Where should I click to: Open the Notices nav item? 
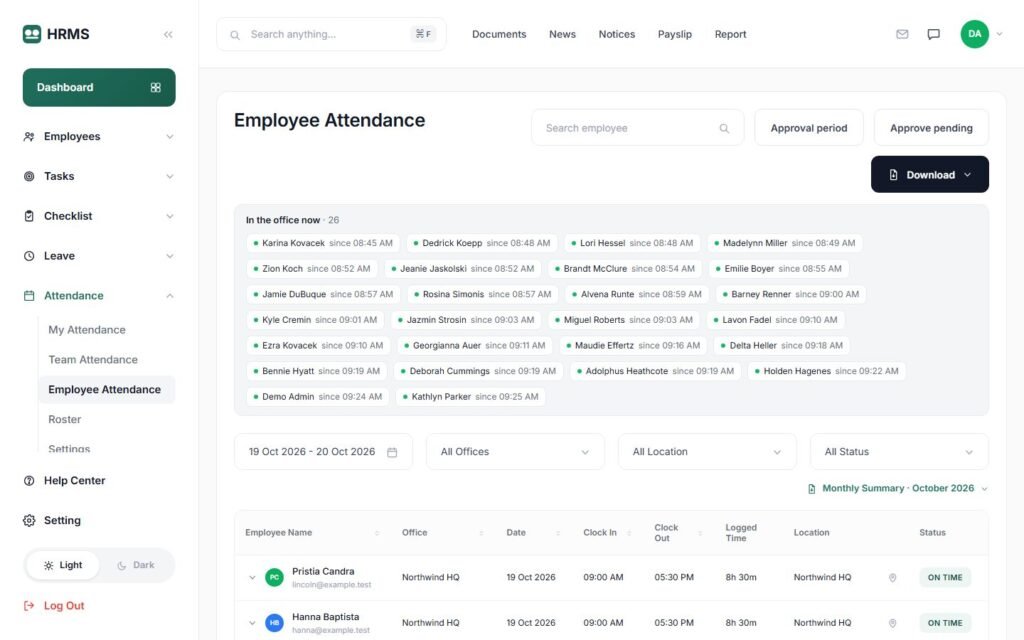pyautogui.click(x=616, y=34)
